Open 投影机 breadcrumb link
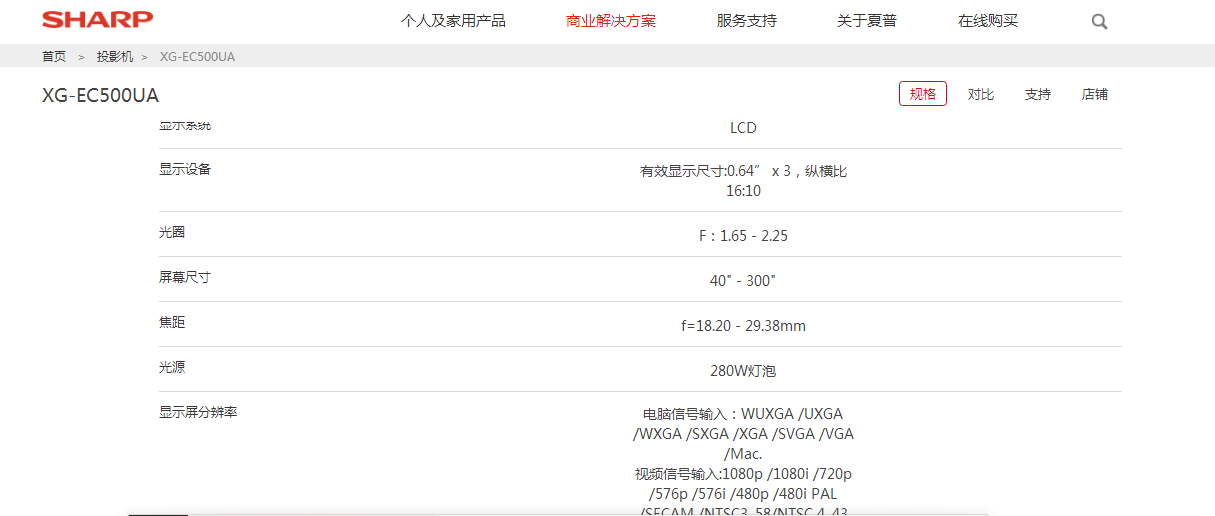The width and height of the screenshot is (1215, 516). tap(115, 57)
